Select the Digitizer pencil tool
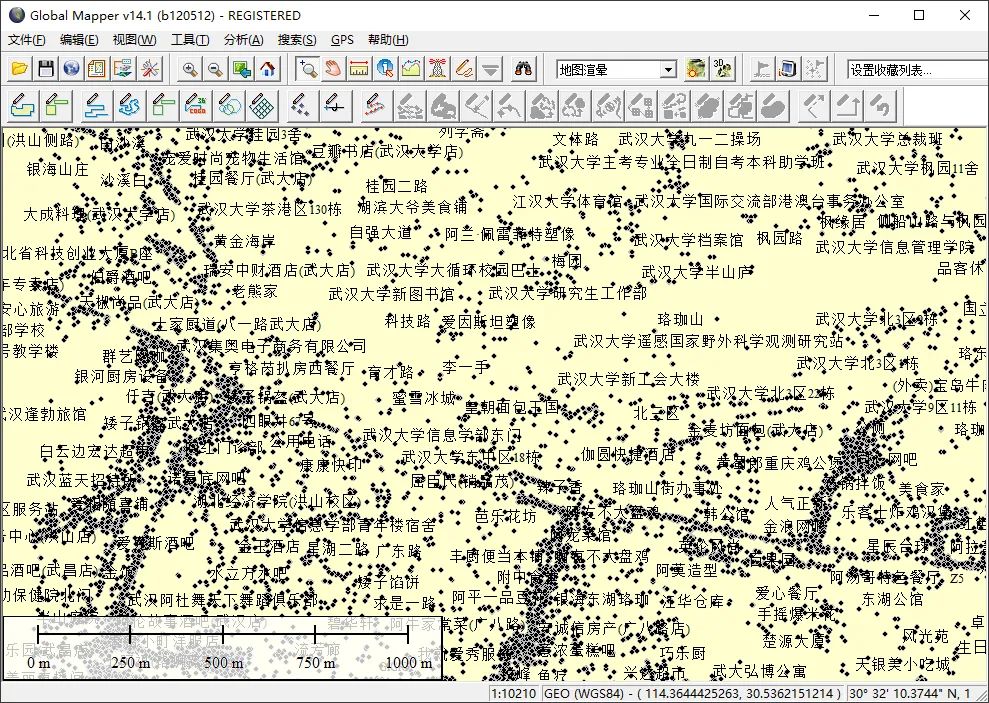 [x=464, y=69]
